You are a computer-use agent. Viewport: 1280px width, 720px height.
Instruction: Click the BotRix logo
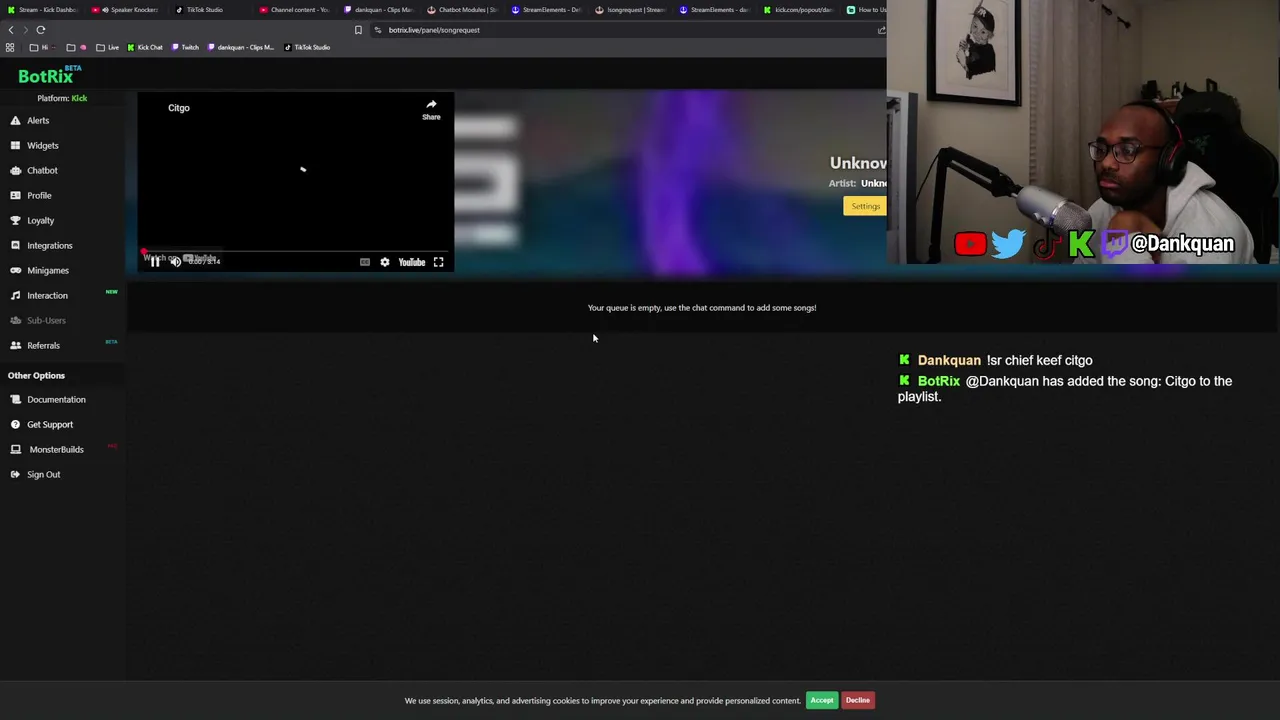pos(49,75)
